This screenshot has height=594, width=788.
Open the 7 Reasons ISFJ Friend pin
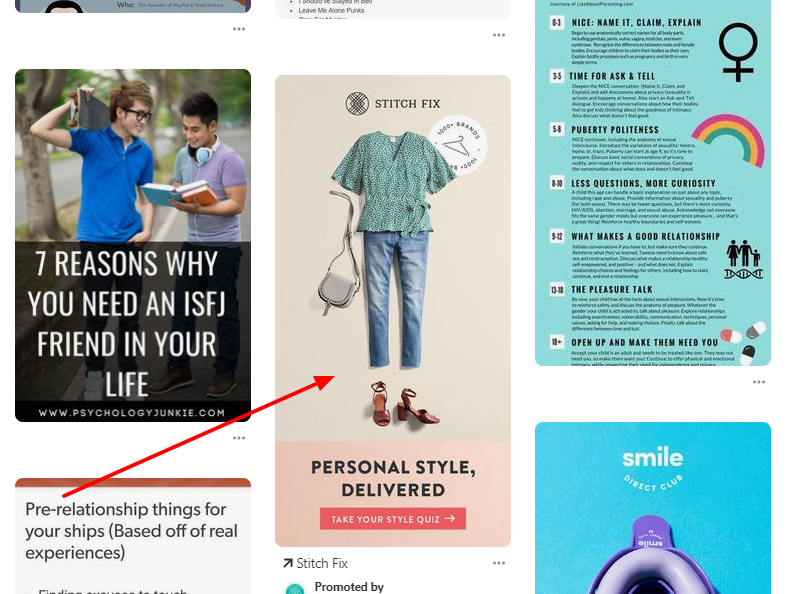coord(133,245)
